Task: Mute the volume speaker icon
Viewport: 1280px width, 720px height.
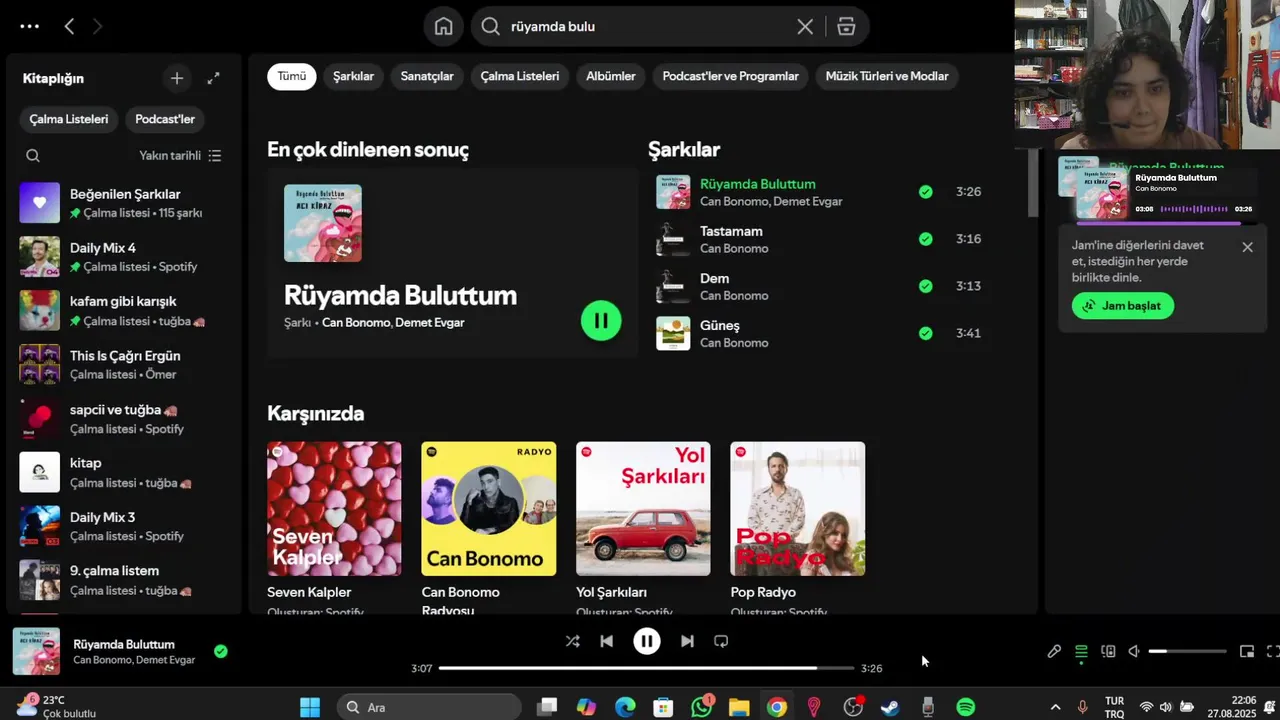Action: [1134, 651]
